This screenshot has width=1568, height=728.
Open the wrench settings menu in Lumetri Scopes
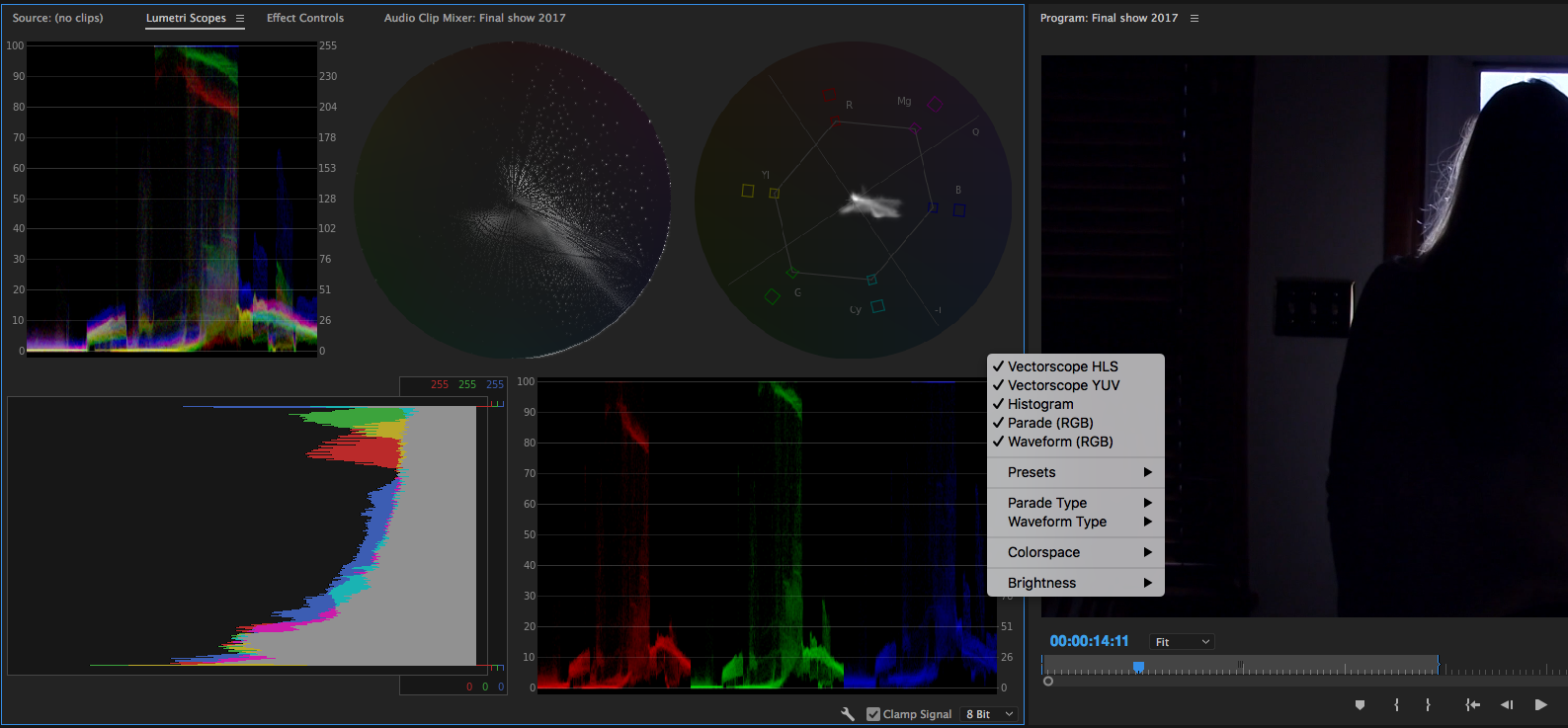tap(848, 714)
